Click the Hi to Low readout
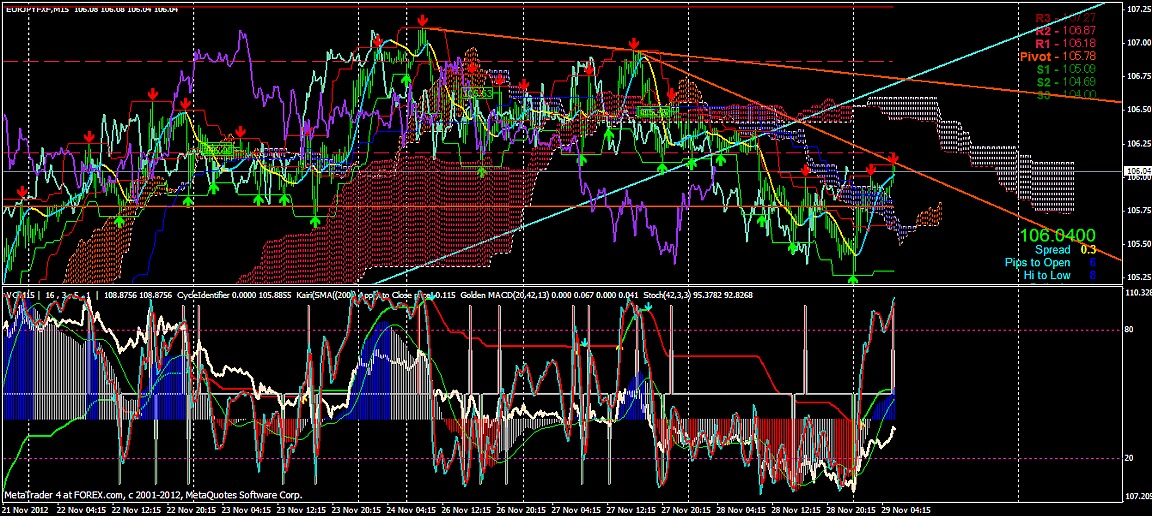Image resolution: width=1152 pixels, height=516 pixels. 1061,276
